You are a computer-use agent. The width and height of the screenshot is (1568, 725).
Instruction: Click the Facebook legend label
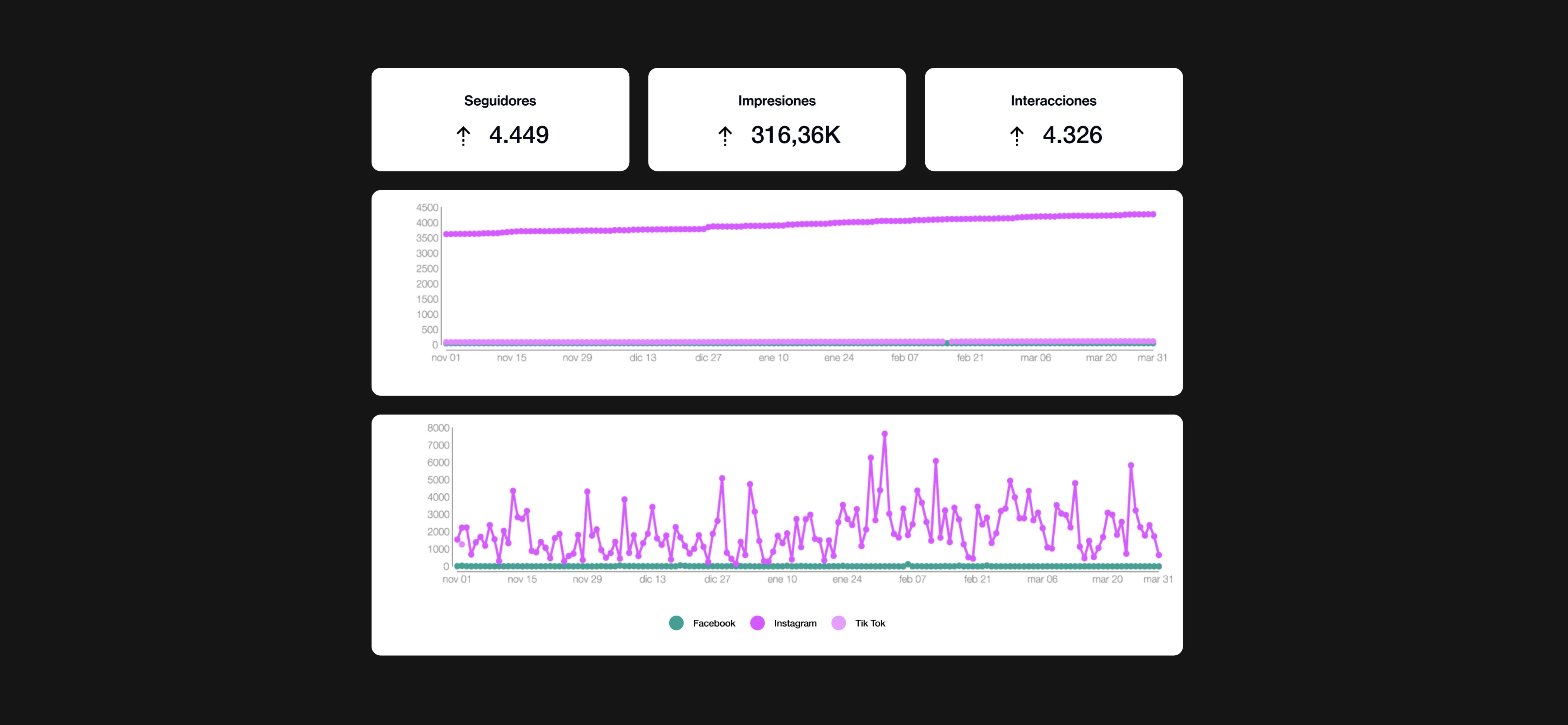click(714, 623)
